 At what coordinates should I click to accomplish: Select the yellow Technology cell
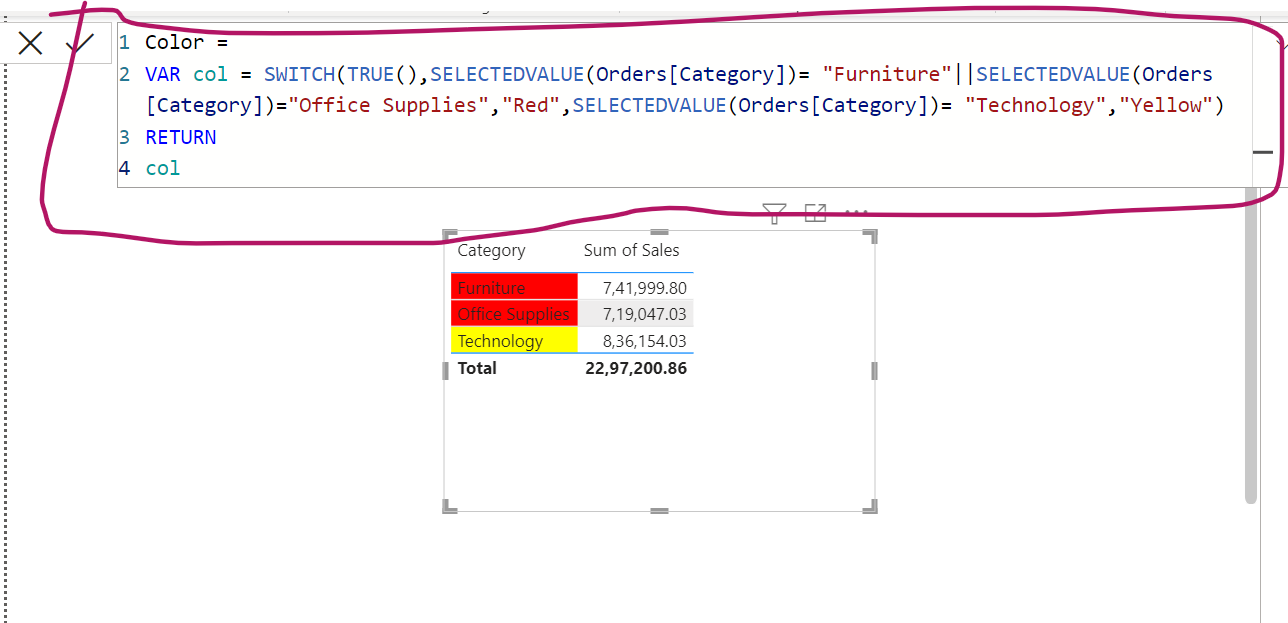(x=514, y=341)
